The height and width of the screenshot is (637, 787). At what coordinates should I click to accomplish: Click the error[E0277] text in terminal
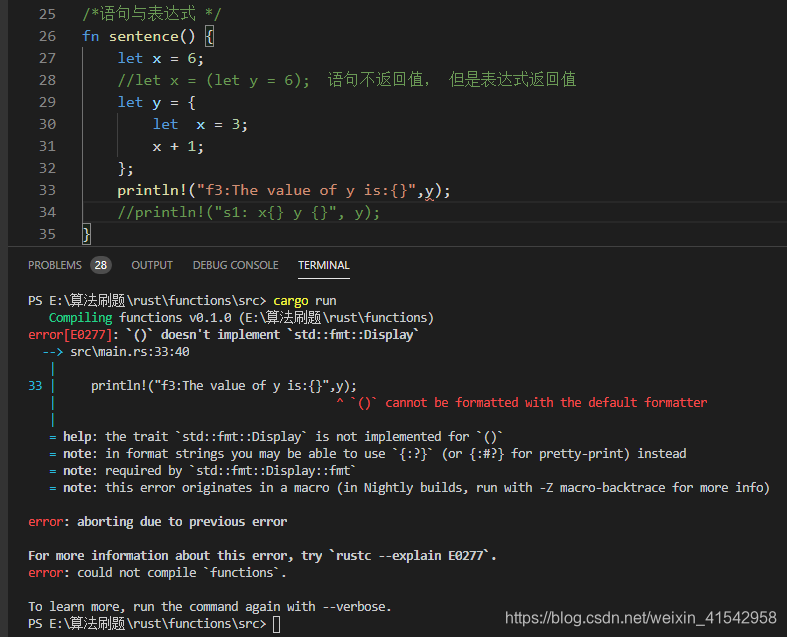click(x=70, y=335)
